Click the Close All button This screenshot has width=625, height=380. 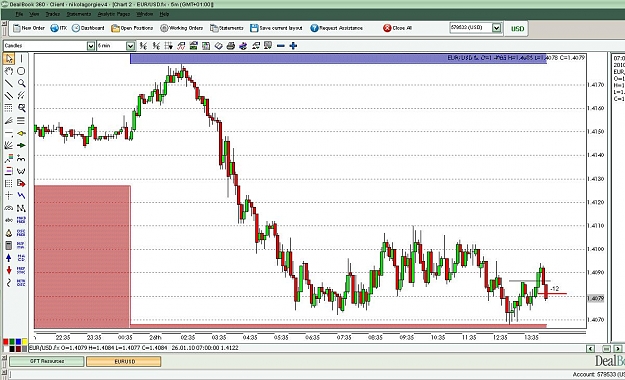397,28
